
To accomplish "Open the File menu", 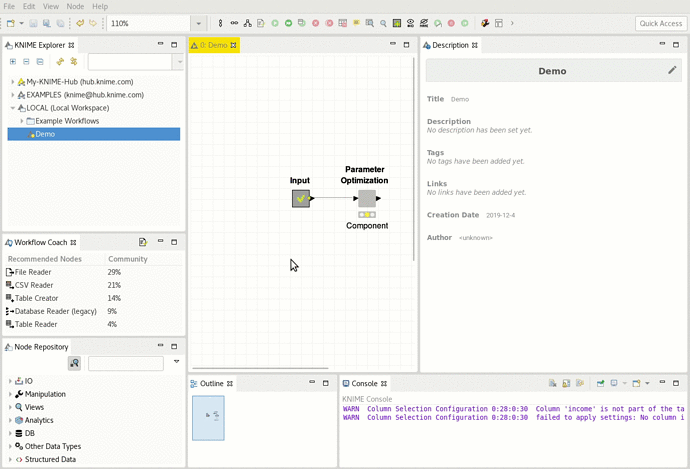I will tap(9, 7).
